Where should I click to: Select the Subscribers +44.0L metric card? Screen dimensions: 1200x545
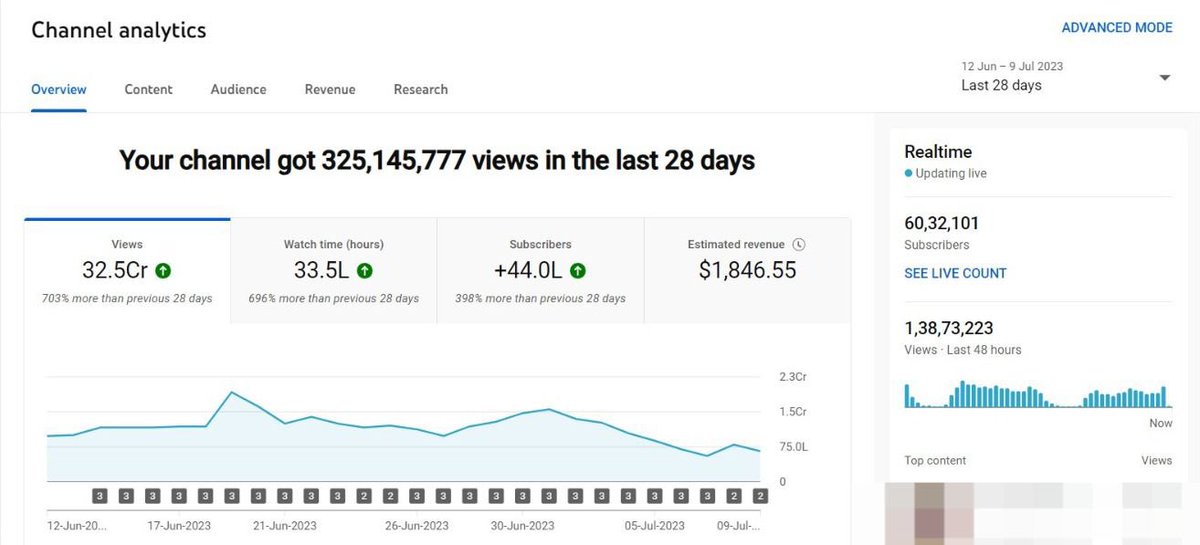[x=540, y=271]
